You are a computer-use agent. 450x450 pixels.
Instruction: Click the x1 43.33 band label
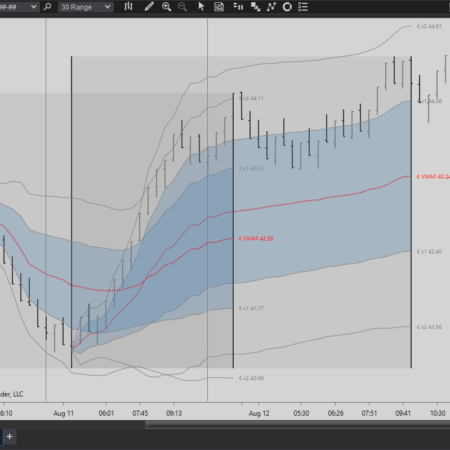[251, 168]
